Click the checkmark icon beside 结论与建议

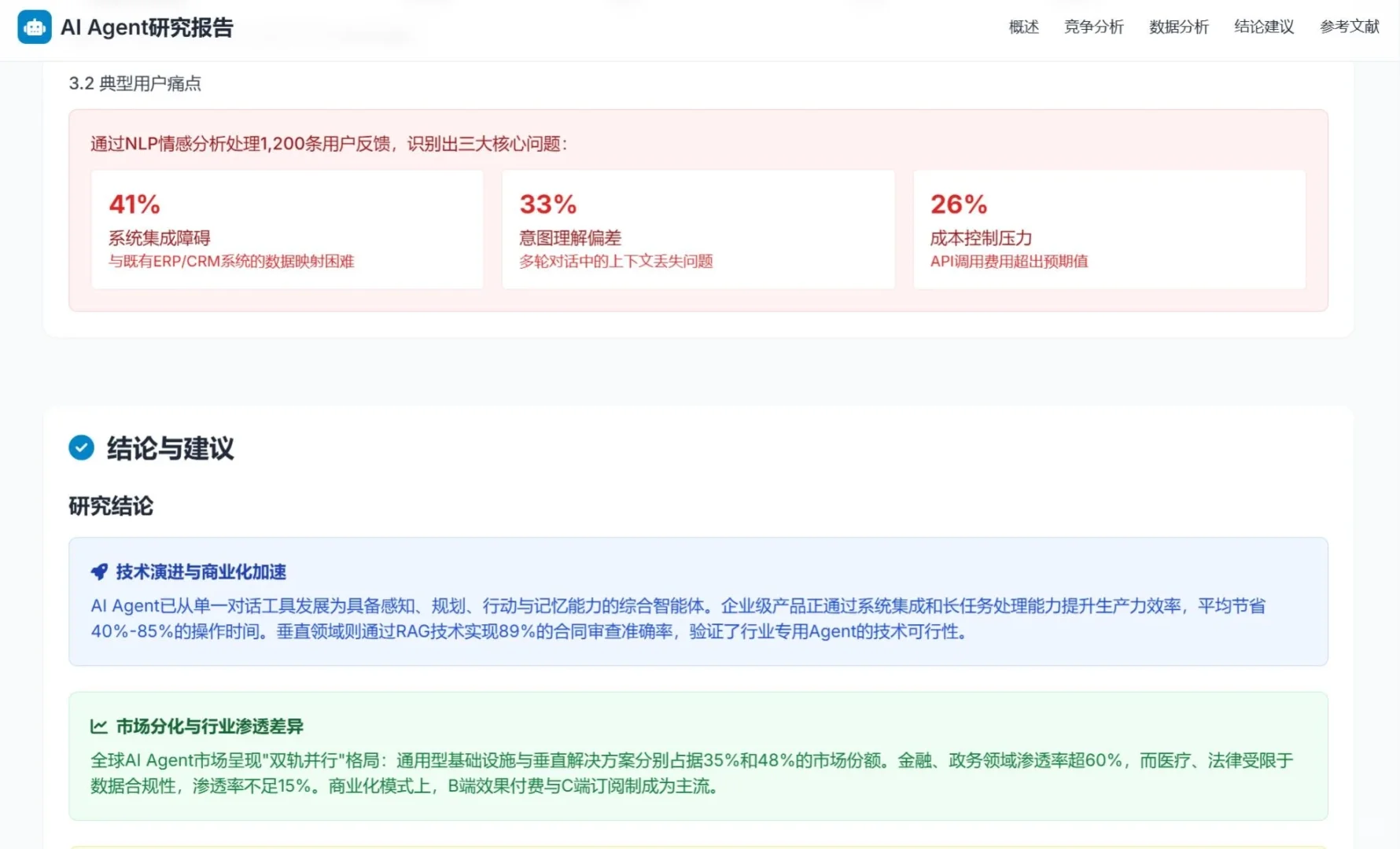[x=80, y=448]
